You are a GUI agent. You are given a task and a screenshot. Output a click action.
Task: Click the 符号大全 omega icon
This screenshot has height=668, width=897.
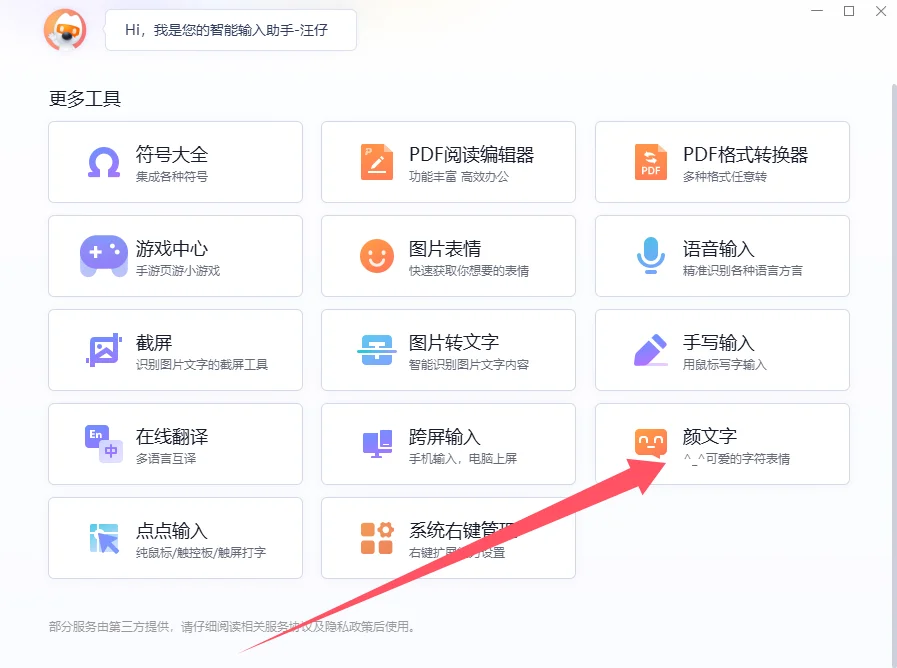coord(104,162)
